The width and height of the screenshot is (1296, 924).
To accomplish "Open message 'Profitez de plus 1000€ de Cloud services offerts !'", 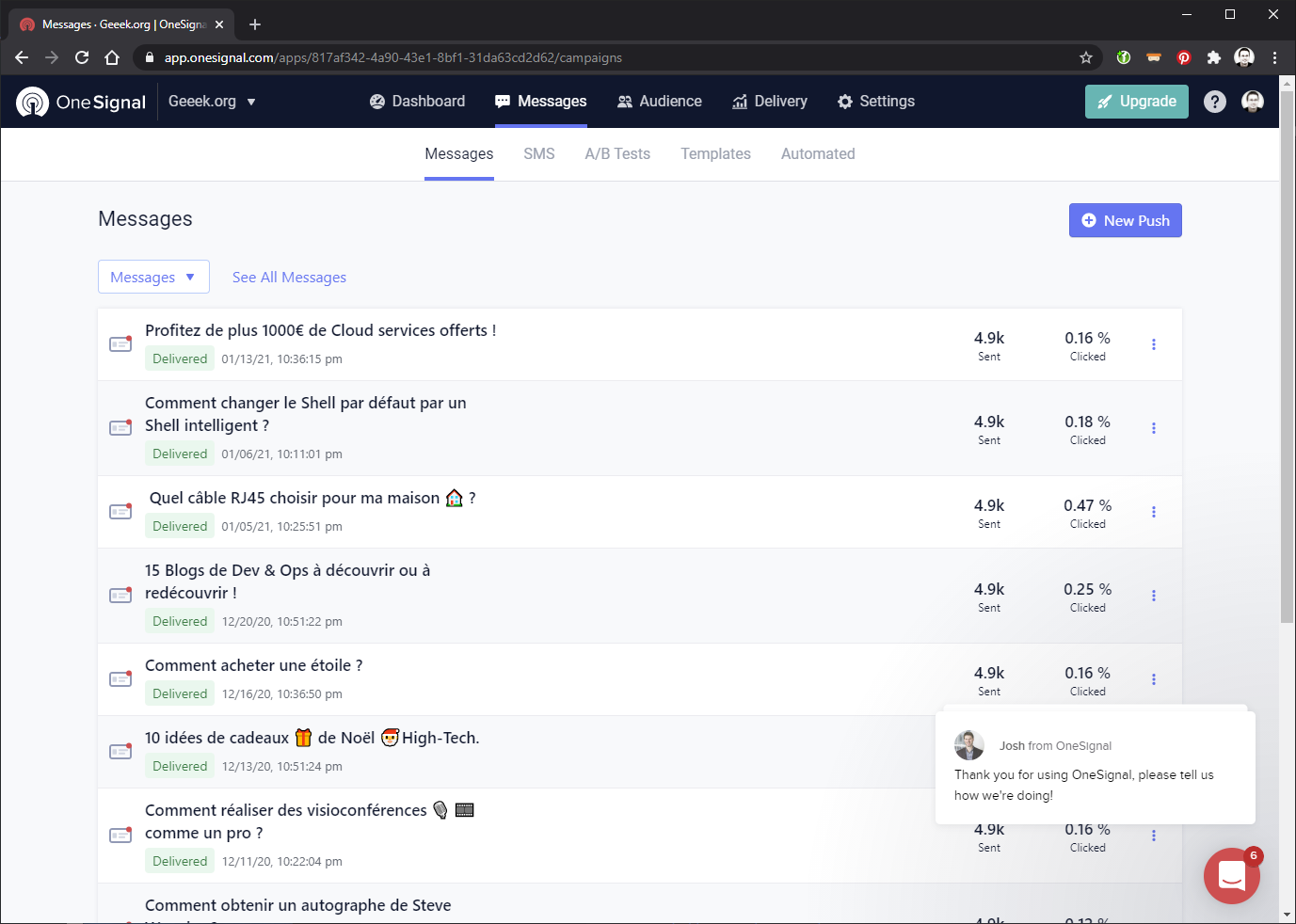I will tap(320, 330).
